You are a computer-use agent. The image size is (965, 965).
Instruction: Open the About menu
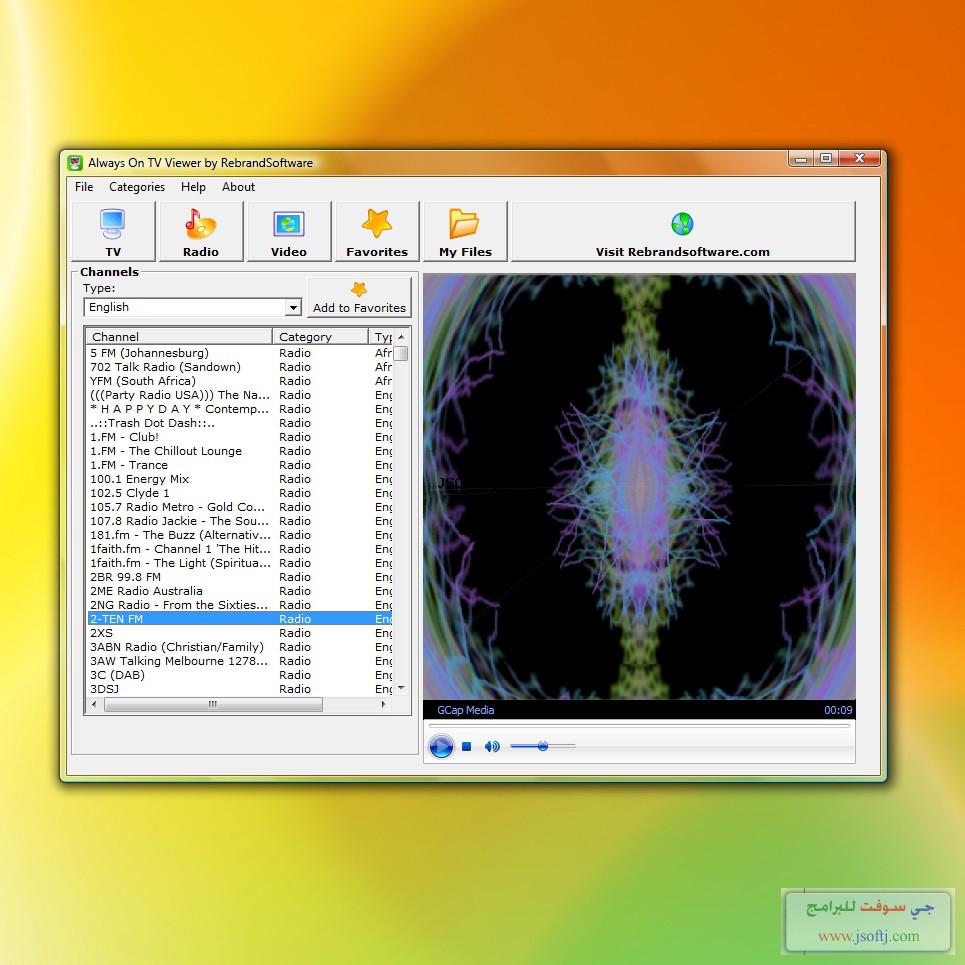click(x=238, y=187)
